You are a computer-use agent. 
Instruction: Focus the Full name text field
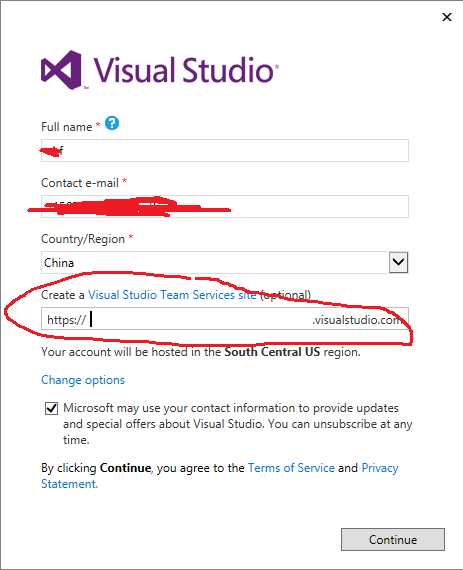click(x=225, y=150)
